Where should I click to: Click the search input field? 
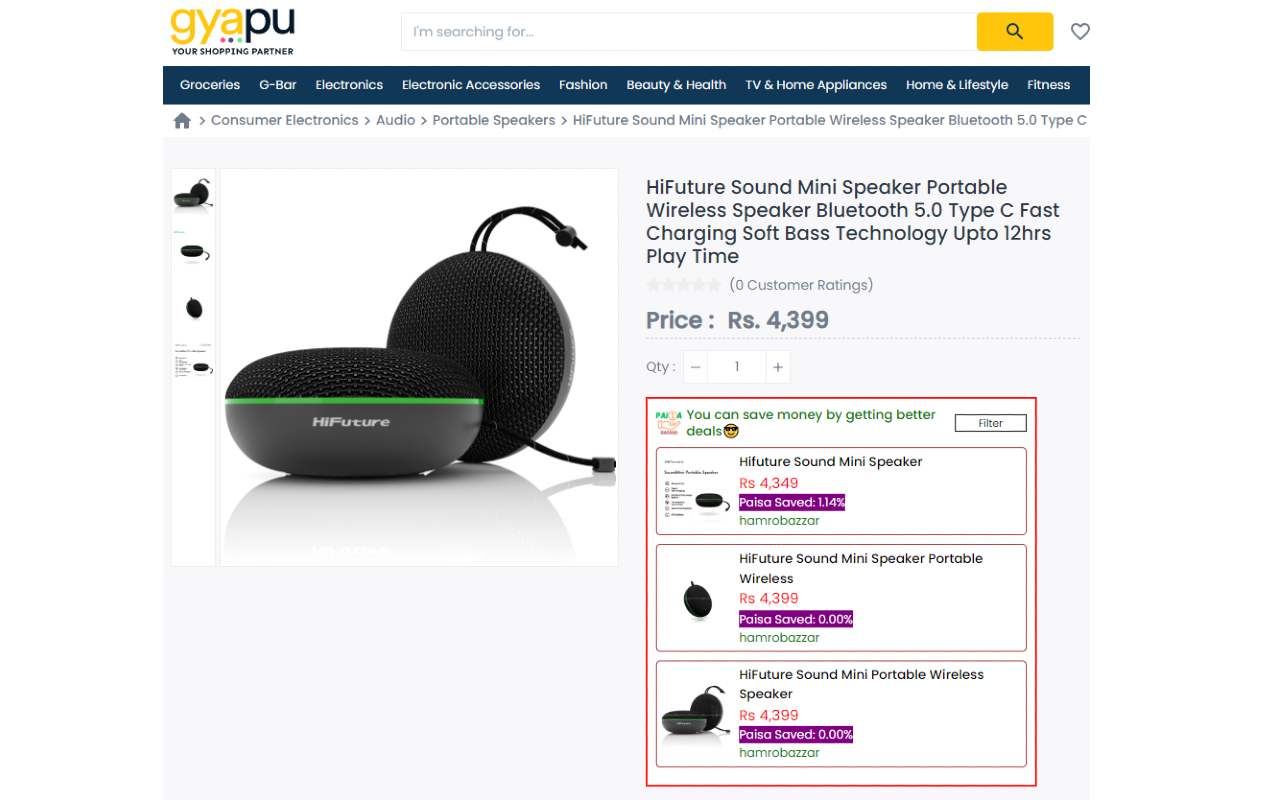pyautogui.click(x=689, y=31)
